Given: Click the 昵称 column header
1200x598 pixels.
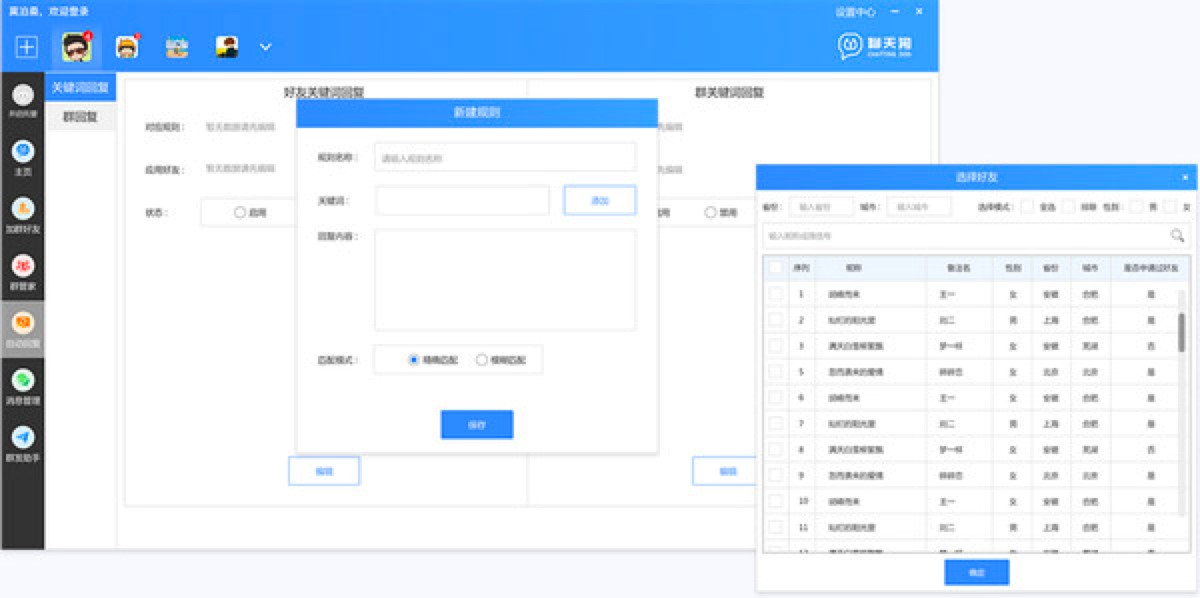Looking at the screenshot, I should (853, 268).
